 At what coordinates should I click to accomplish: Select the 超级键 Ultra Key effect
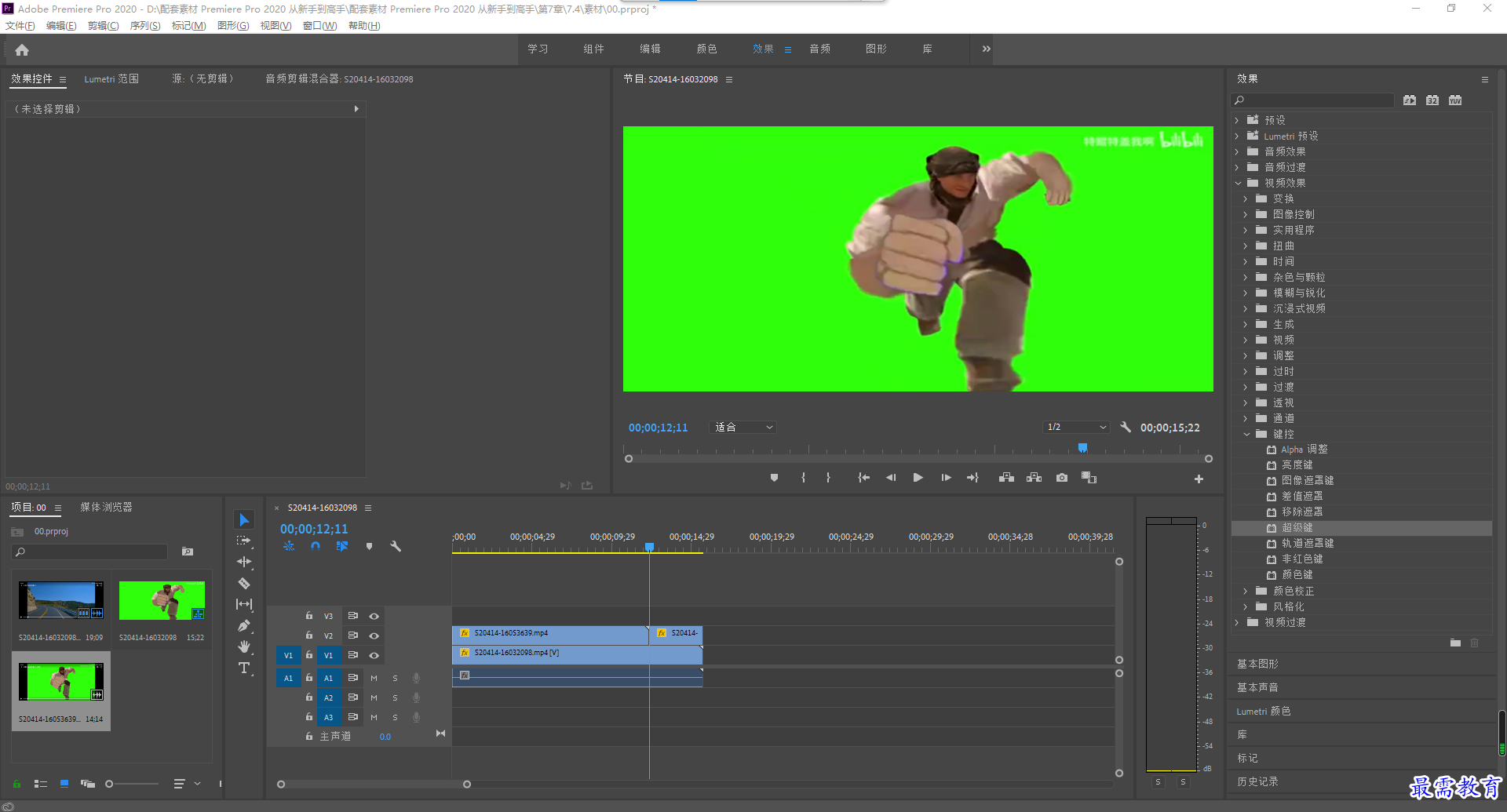tap(1297, 528)
